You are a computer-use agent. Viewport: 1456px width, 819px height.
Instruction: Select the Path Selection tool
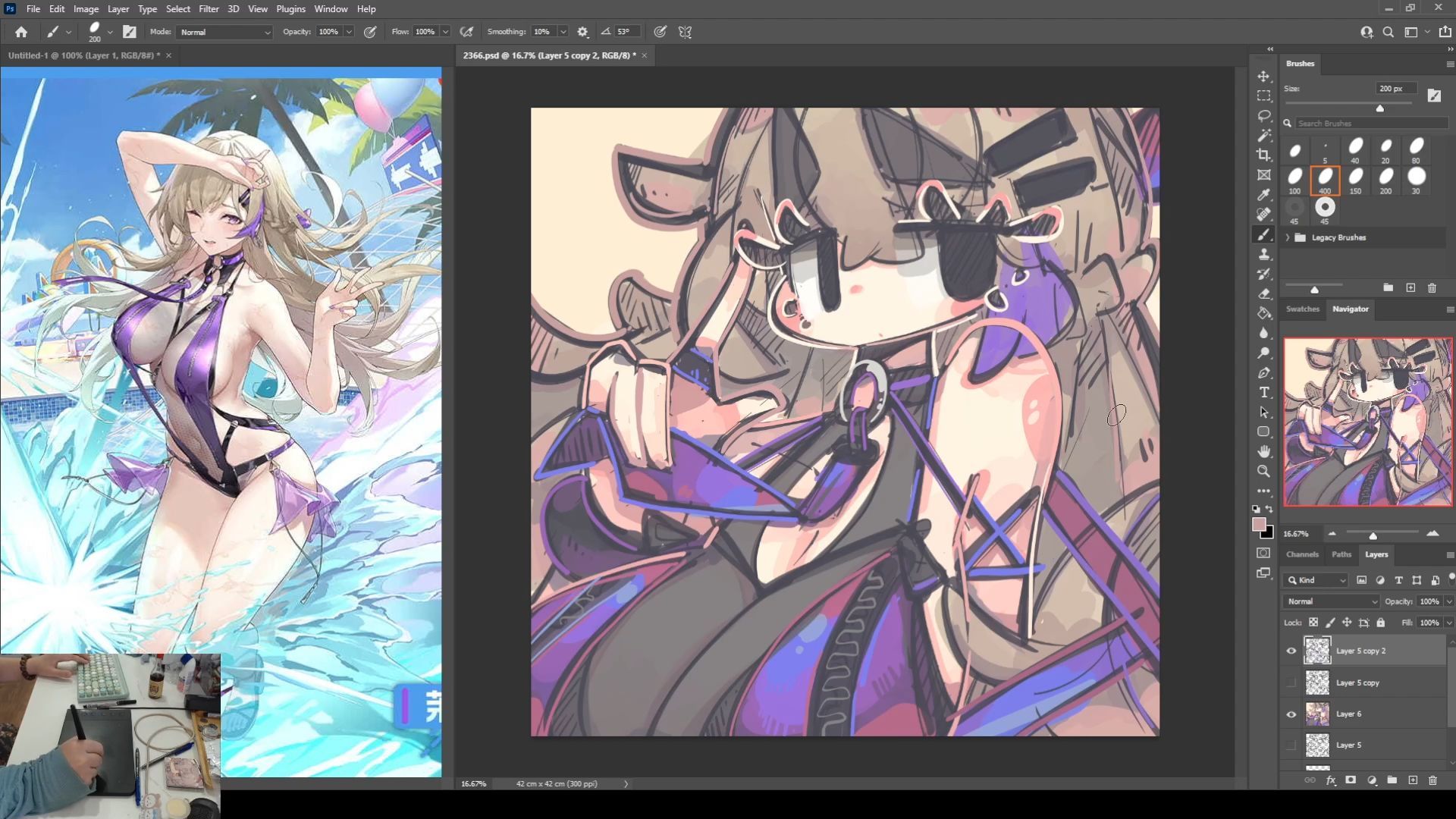pyautogui.click(x=1263, y=413)
